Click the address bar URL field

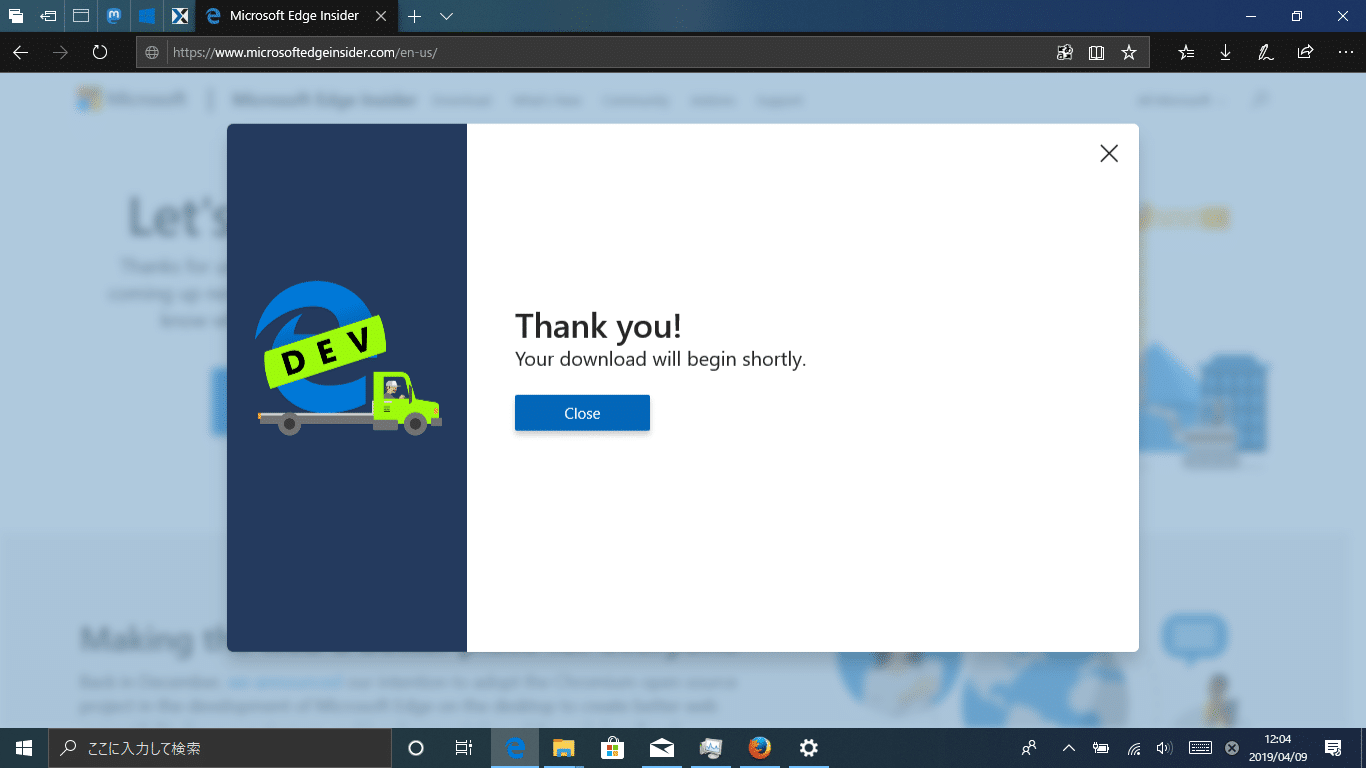coord(610,53)
